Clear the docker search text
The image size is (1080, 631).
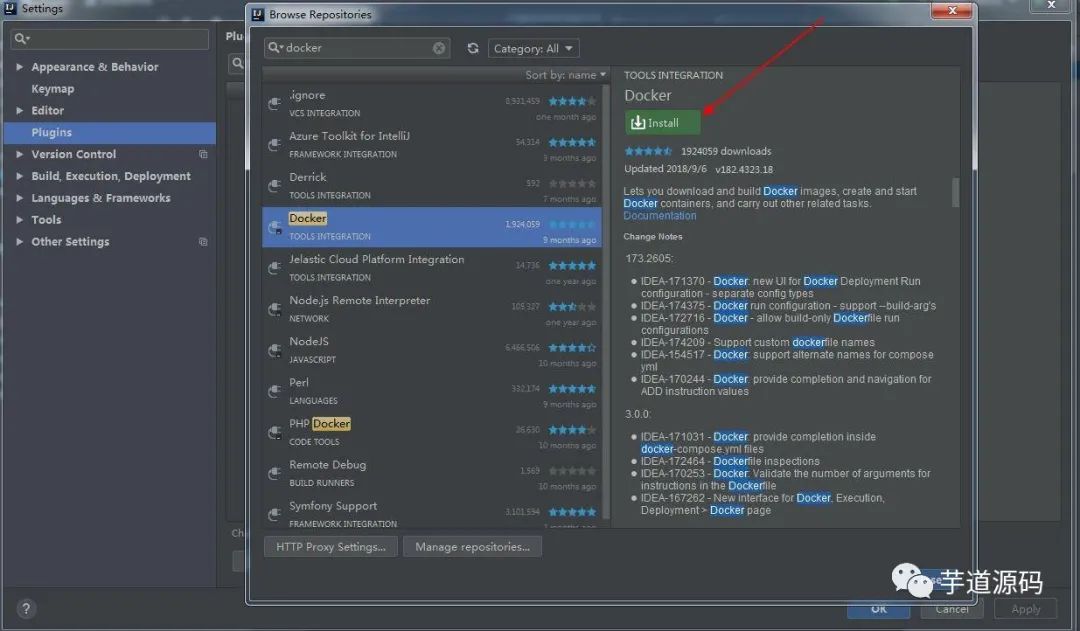pos(439,48)
